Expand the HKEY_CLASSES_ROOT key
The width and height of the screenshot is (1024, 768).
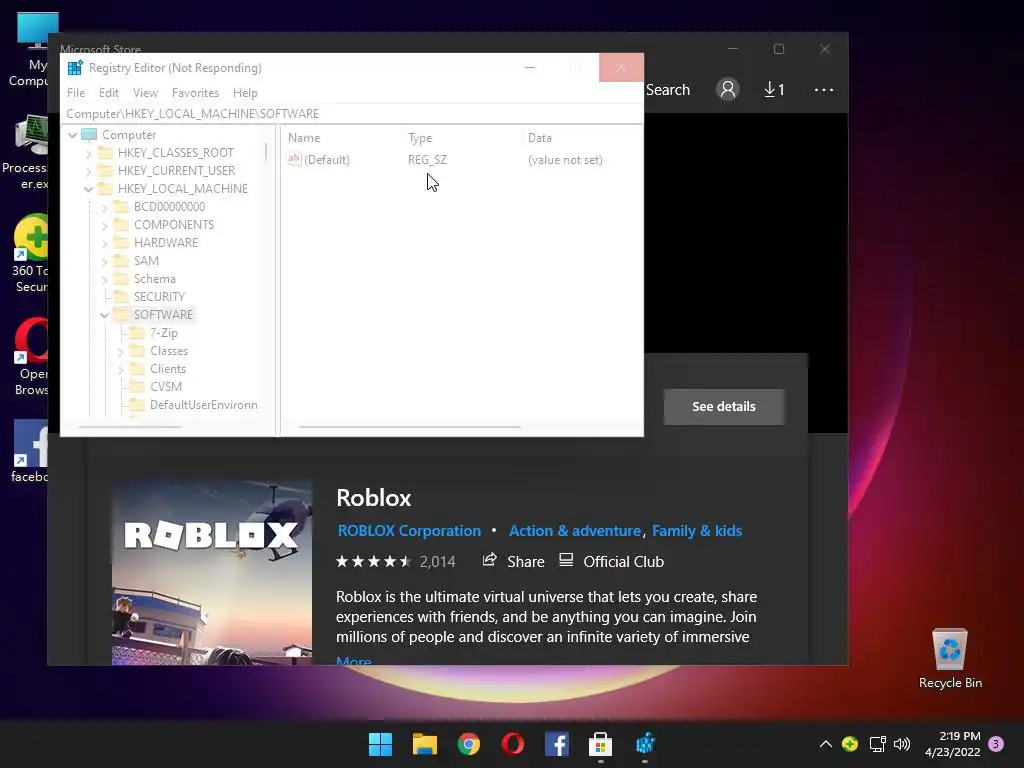89,153
